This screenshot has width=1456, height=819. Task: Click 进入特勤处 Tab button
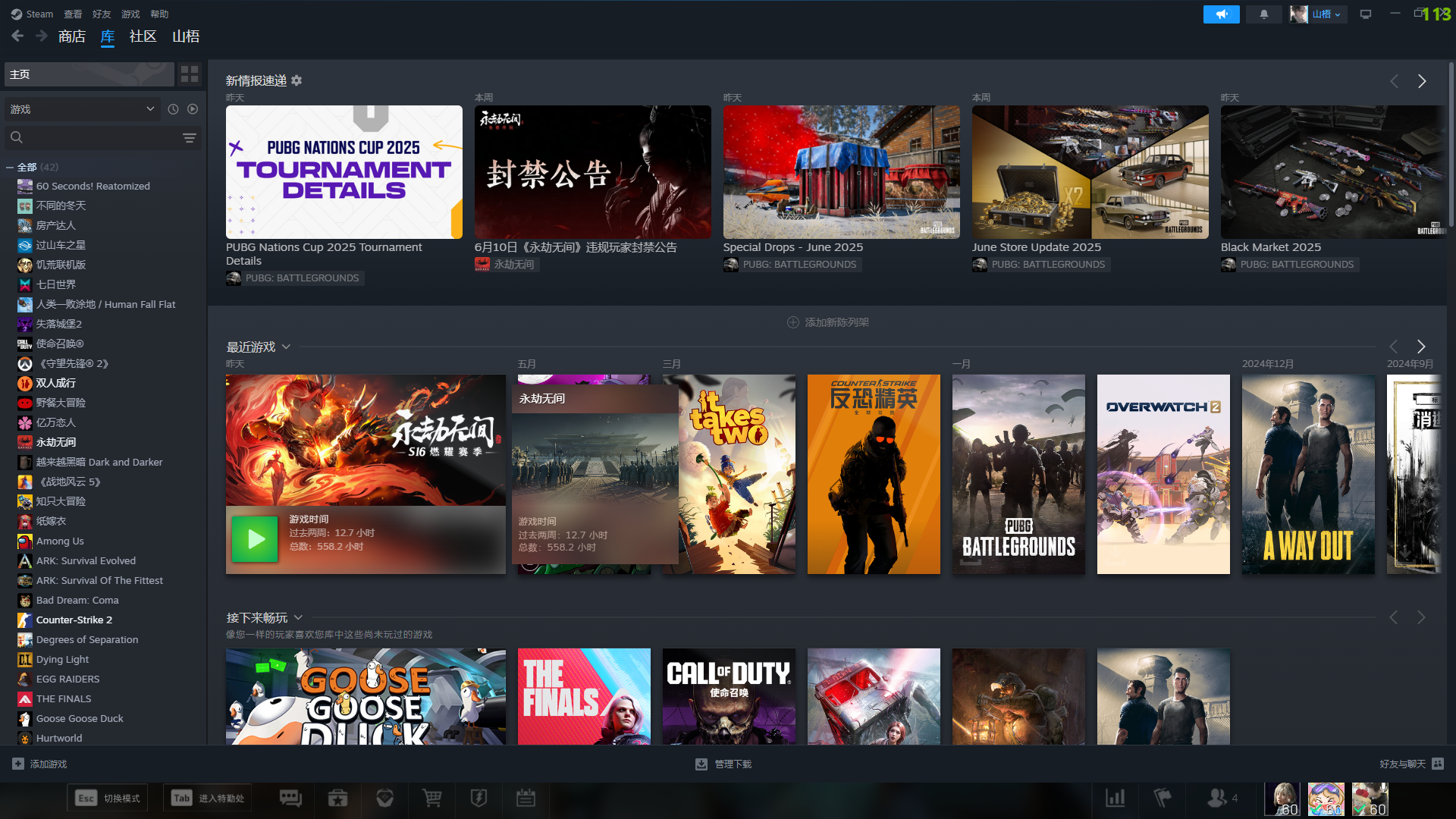[x=207, y=798]
